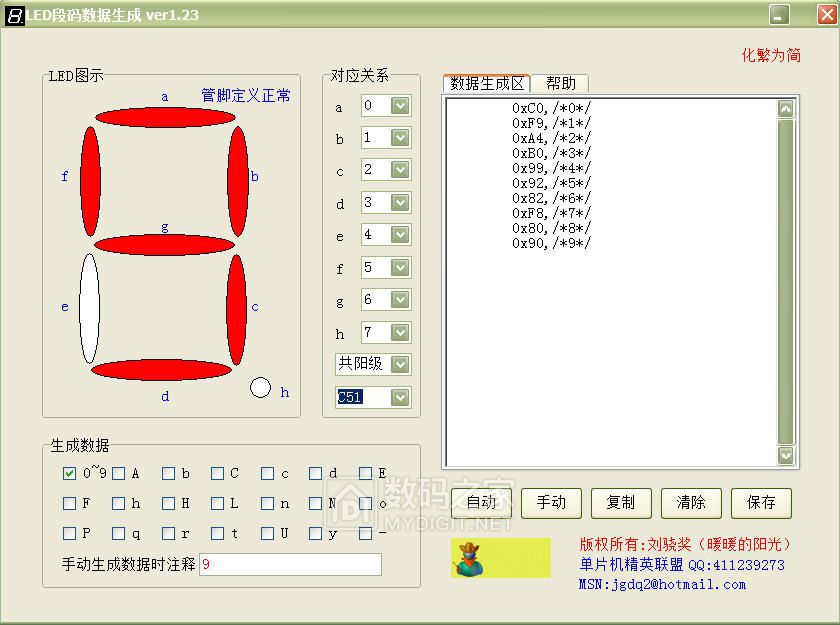The image size is (840, 625).
Task: Switch to the 帮助 tab
Action: pos(560,84)
